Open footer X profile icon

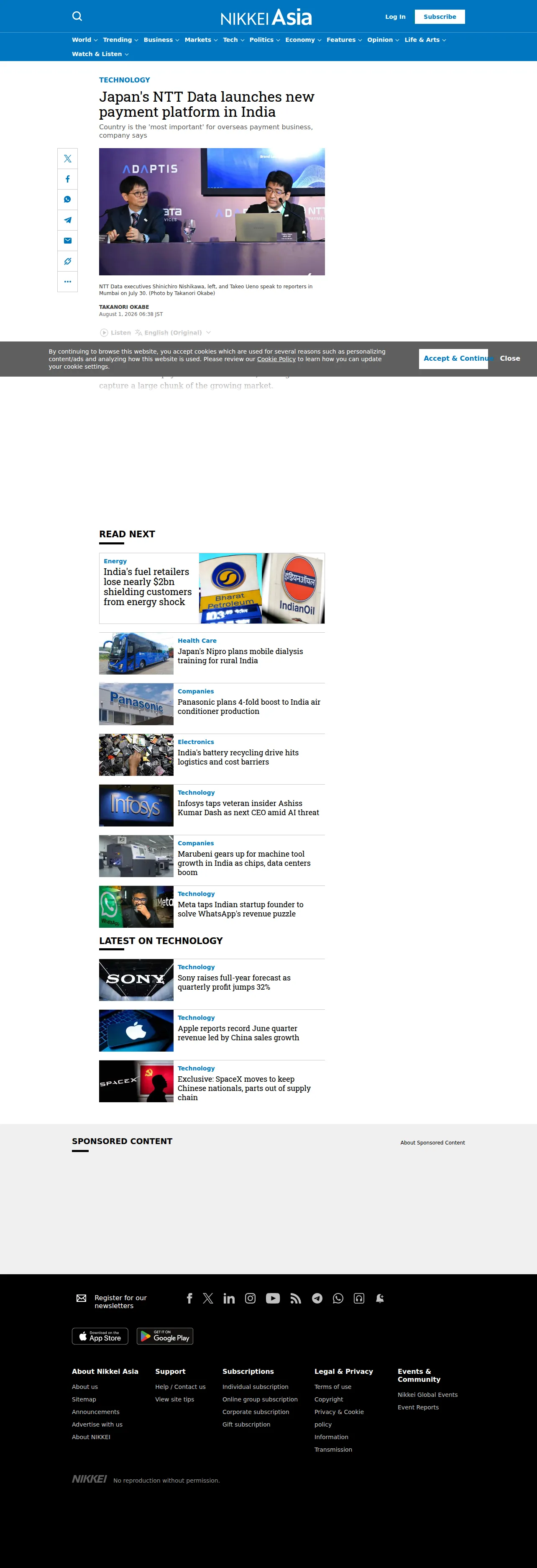(208, 1299)
